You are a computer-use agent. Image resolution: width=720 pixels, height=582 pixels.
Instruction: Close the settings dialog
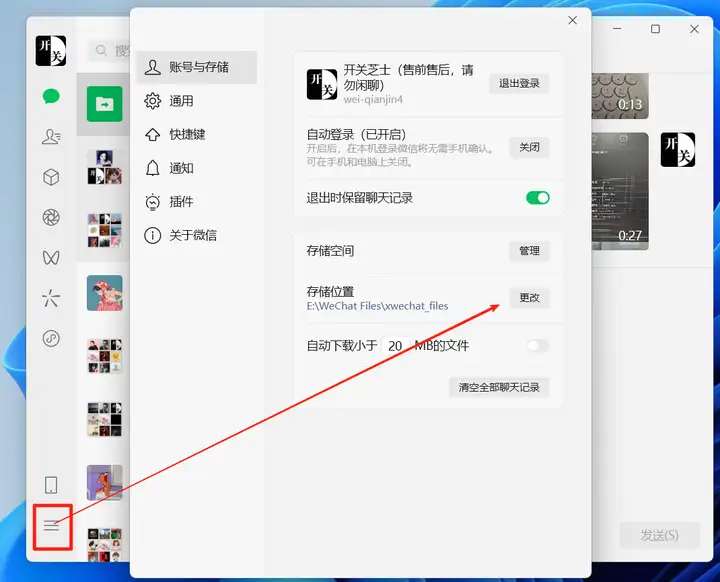[572, 20]
